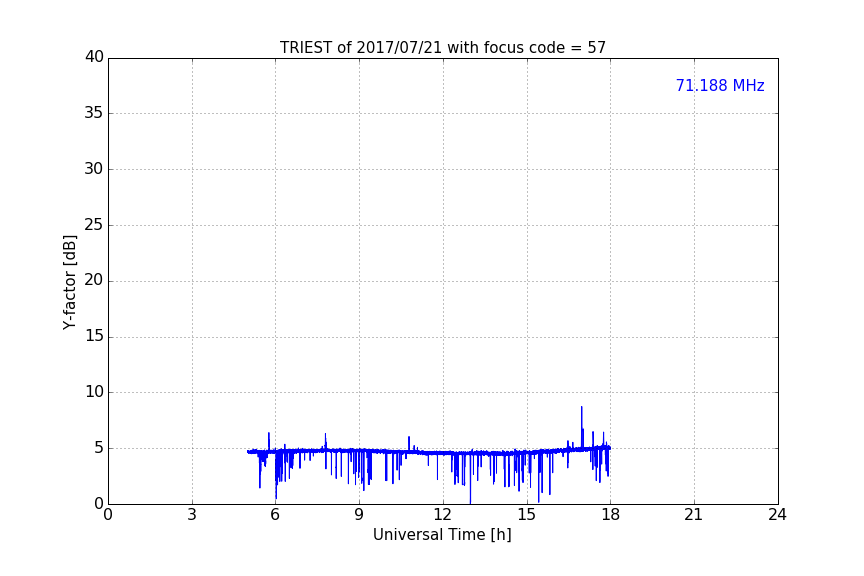864x576 pixels.
Task: Click the Universal Time [h] axis label
Action: (x=442, y=535)
